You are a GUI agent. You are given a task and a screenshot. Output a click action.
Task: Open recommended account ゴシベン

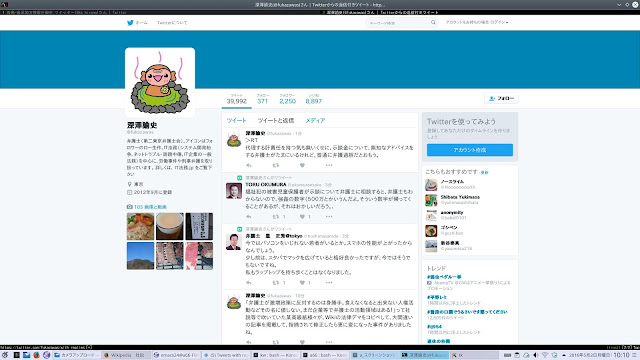449,228
